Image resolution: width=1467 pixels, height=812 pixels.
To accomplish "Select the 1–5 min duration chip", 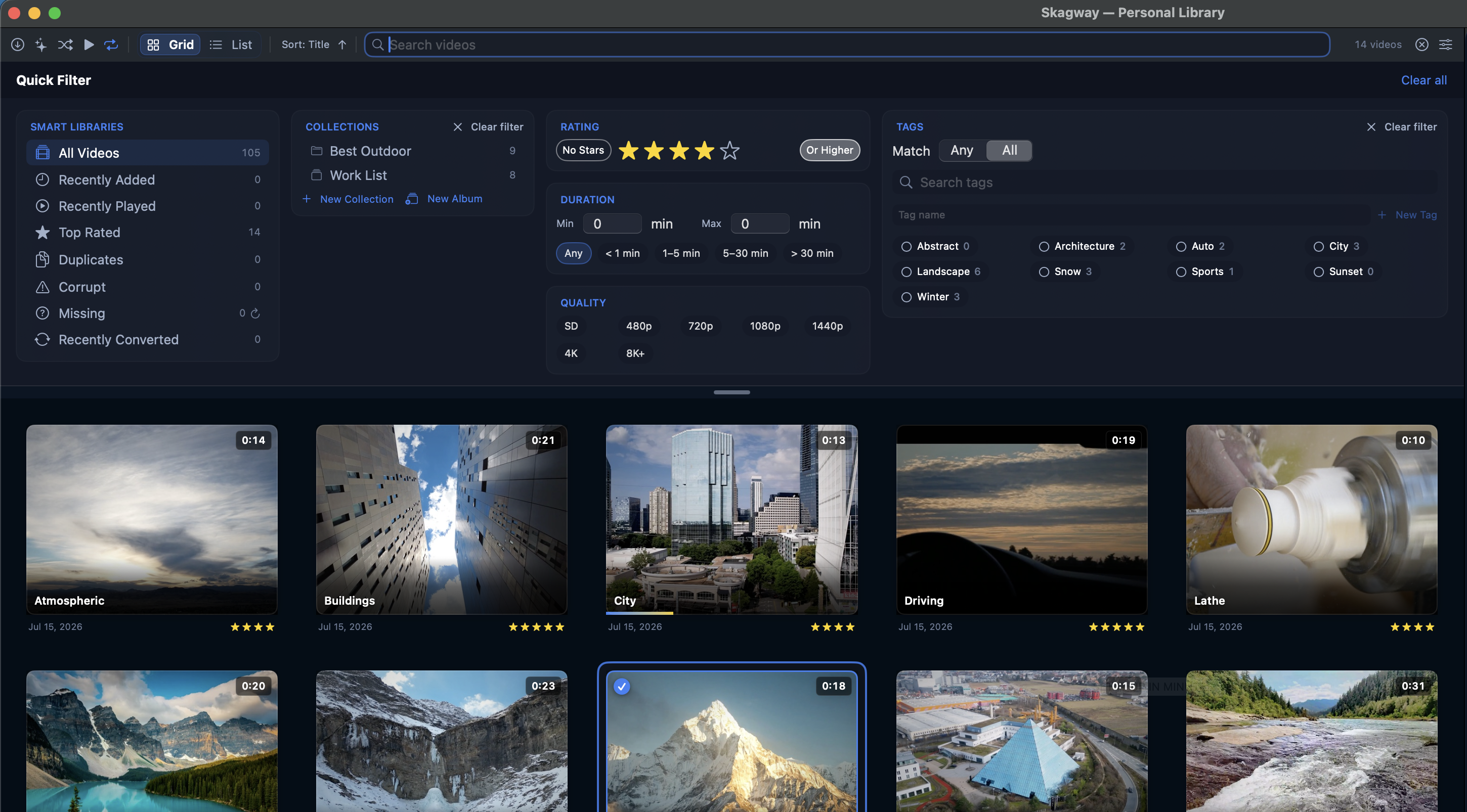I will click(681, 253).
